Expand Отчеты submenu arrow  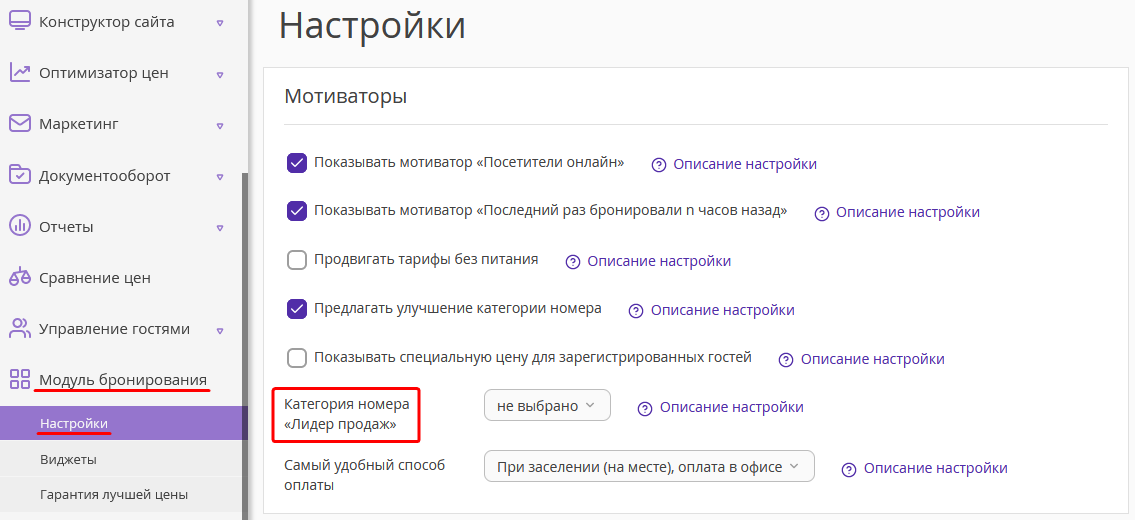220,228
